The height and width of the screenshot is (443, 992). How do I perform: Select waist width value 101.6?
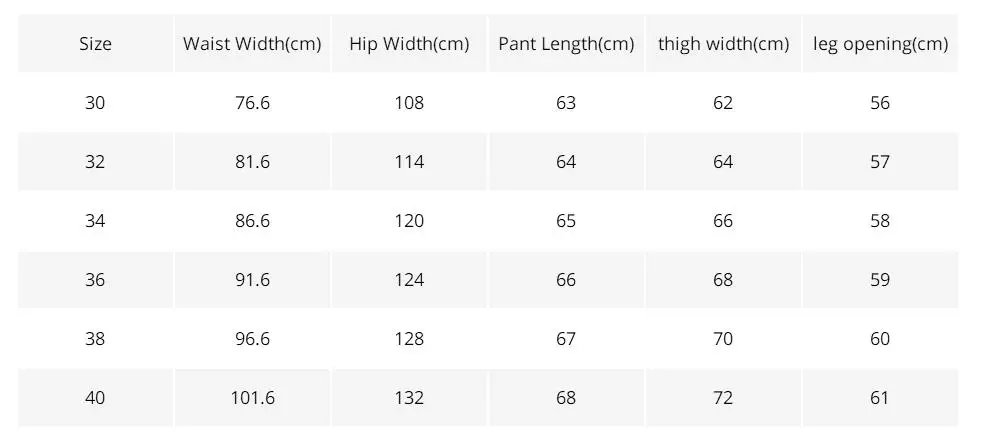coord(252,397)
